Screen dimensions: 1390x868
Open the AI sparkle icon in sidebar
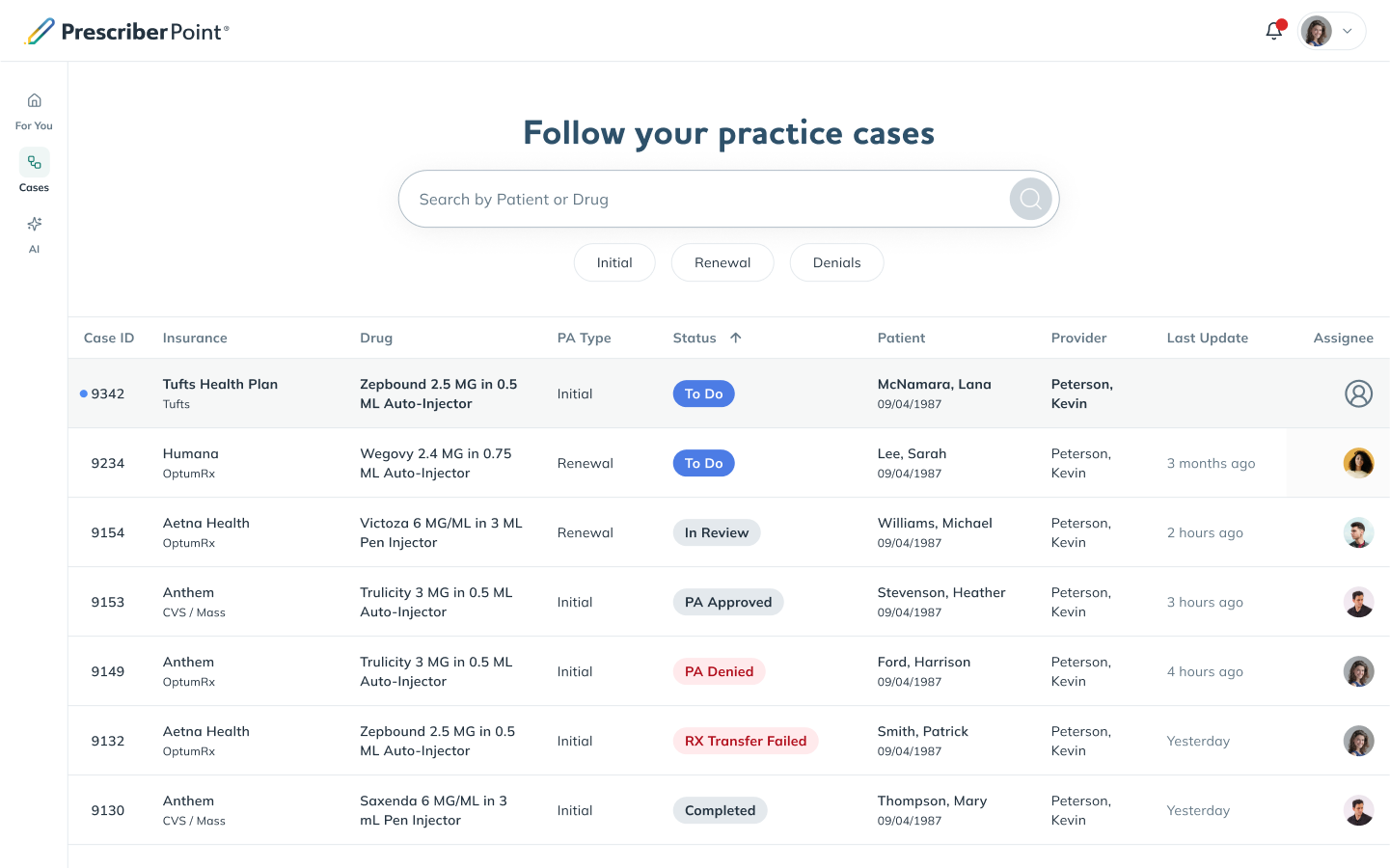coord(34,224)
